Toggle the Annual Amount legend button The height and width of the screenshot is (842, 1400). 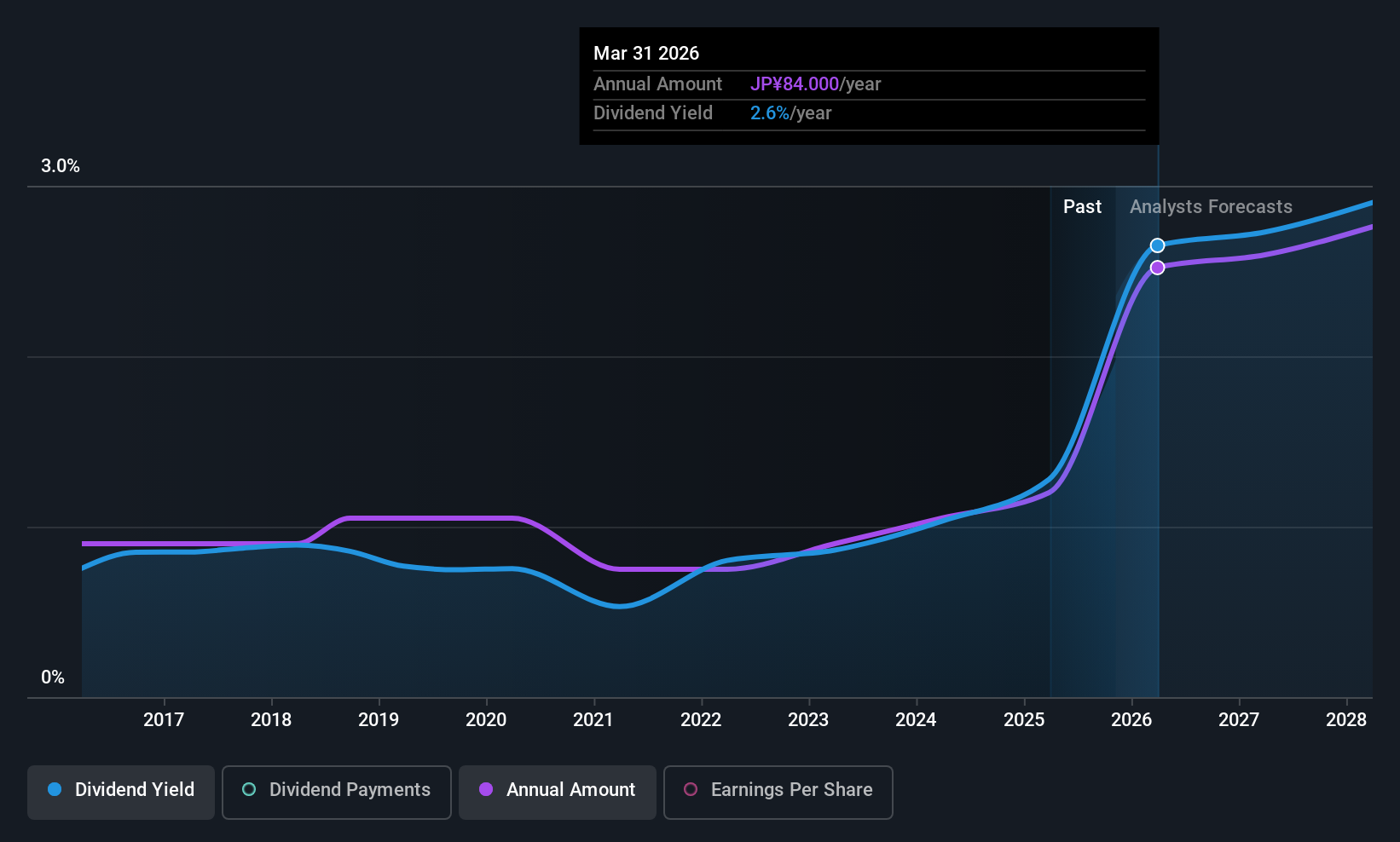pyautogui.click(x=558, y=792)
